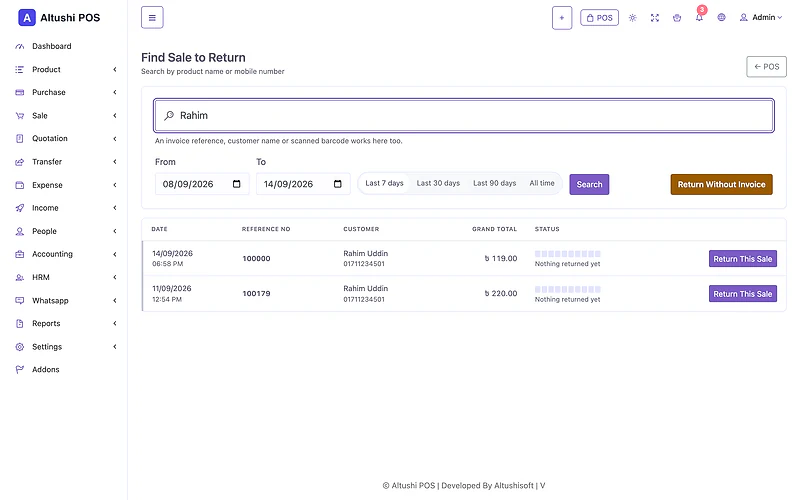Open Dashboard from the sidebar

[52, 46]
